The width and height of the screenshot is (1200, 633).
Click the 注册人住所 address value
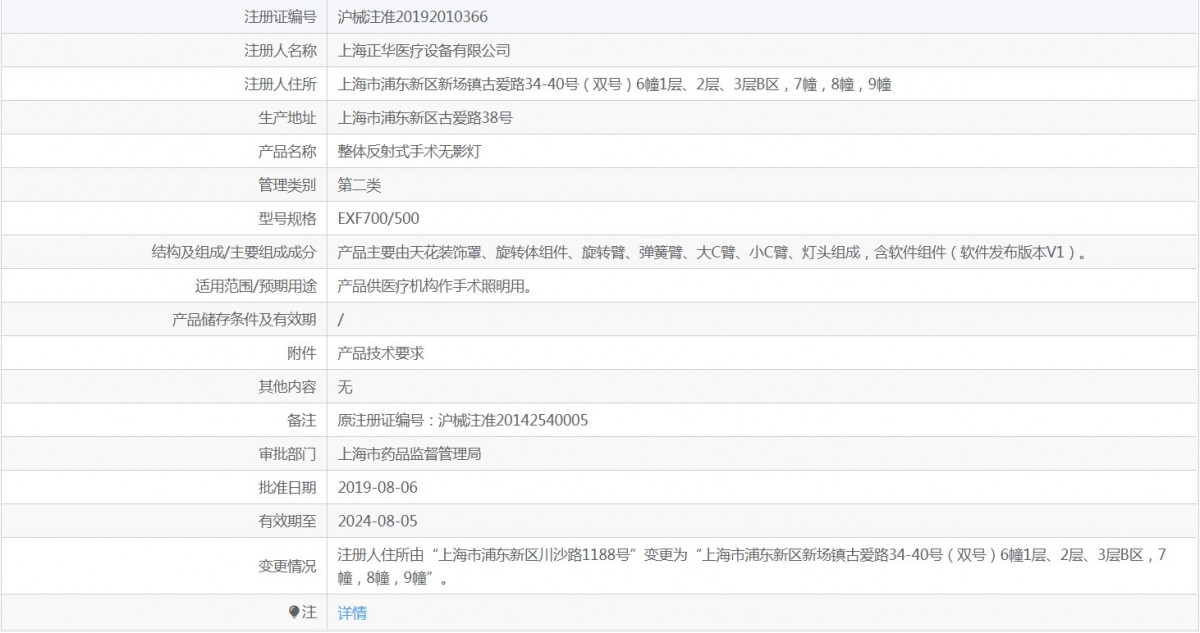pyautogui.click(x=614, y=85)
